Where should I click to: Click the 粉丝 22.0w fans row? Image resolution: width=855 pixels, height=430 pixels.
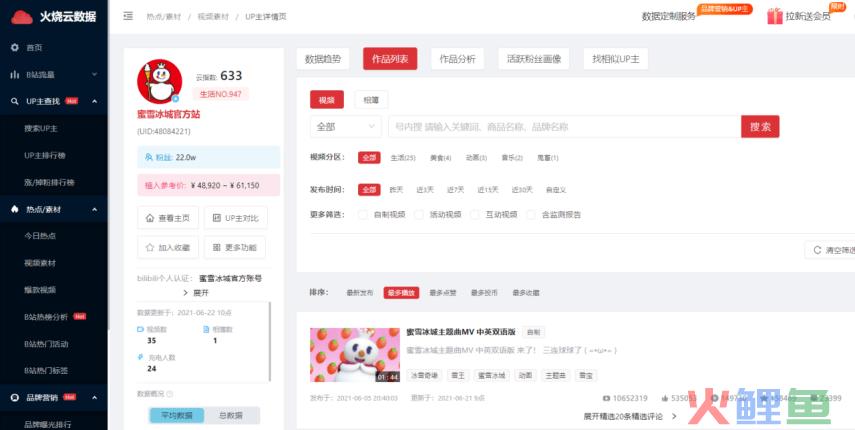click(208, 157)
